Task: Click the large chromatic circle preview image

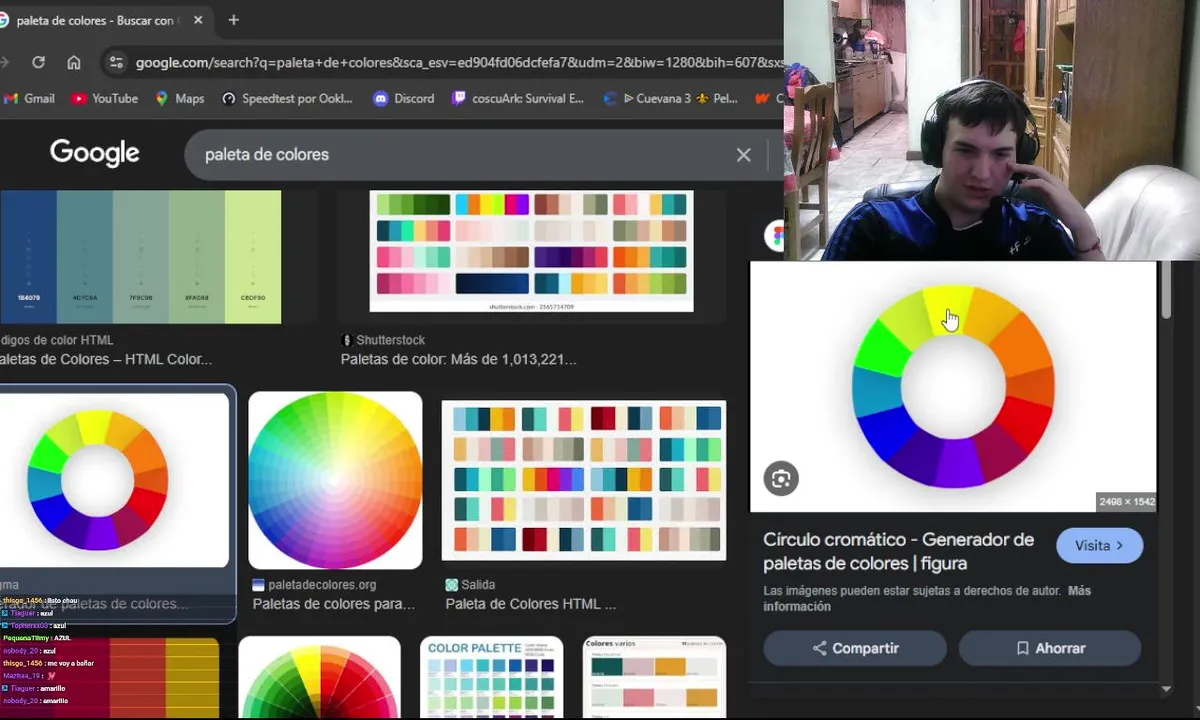Action: point(953,387)
